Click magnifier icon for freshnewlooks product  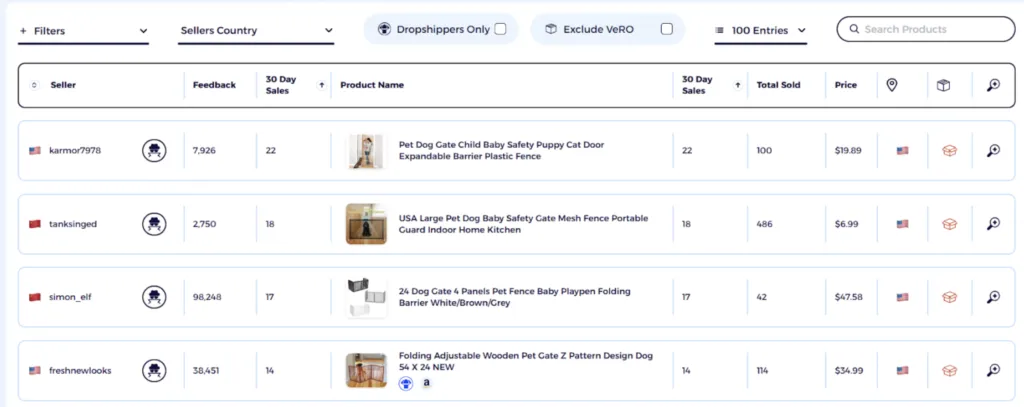point(993,370)
